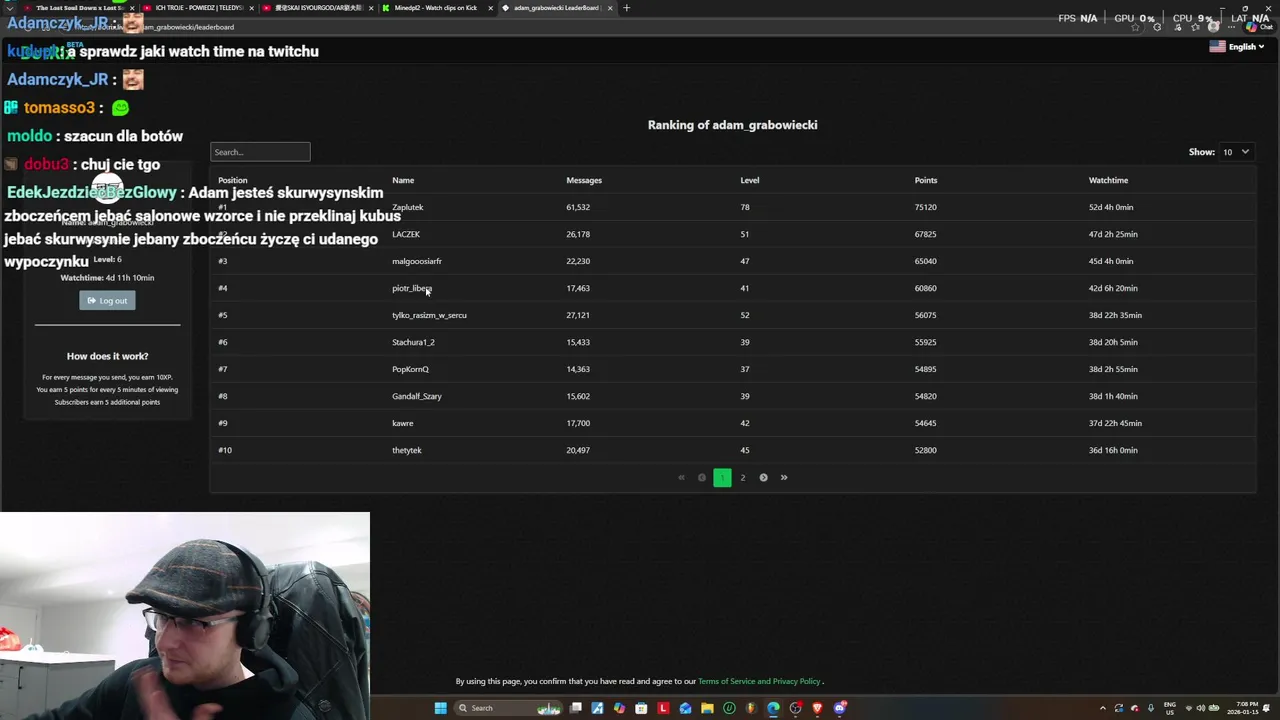
Task: Click the taskbar clock showing 7:08 PM
Action: coord(1243,708)
